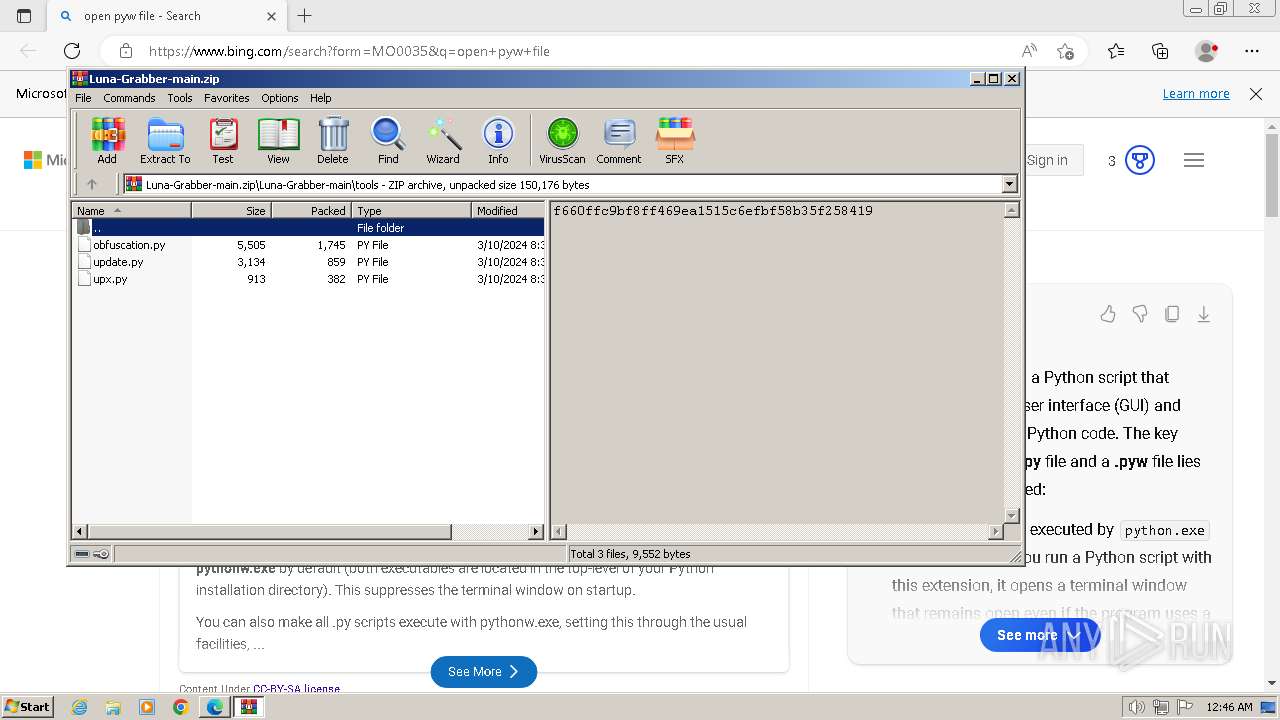
Task: Sort the file list by Type column
Action: (411, 210)
